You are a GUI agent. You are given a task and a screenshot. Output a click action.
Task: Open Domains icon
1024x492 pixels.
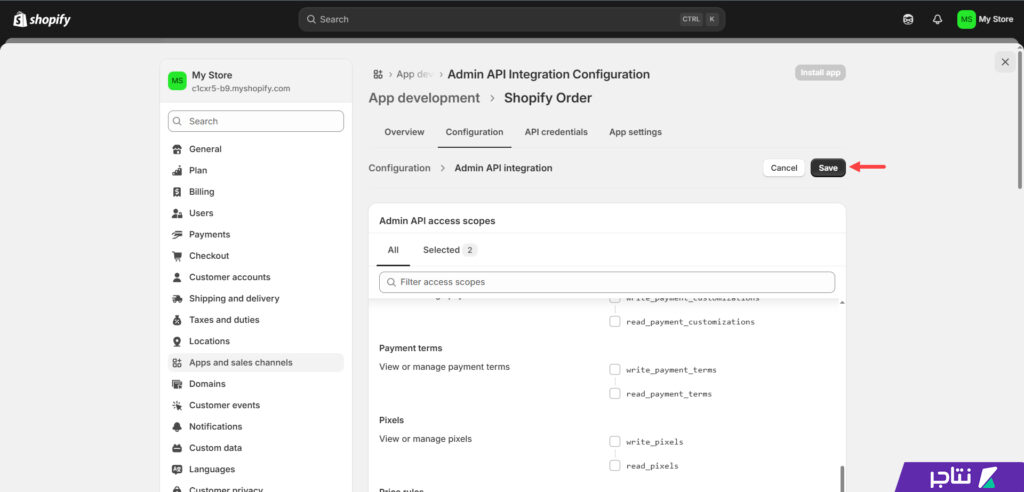[x=177, y=384]
